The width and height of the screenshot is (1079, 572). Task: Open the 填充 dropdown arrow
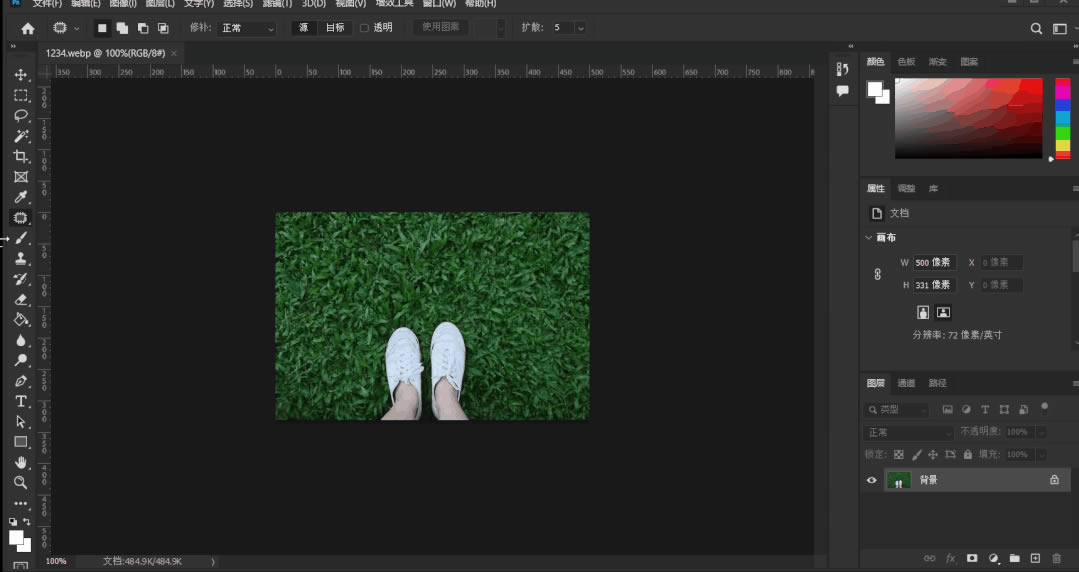[1041, 454]
